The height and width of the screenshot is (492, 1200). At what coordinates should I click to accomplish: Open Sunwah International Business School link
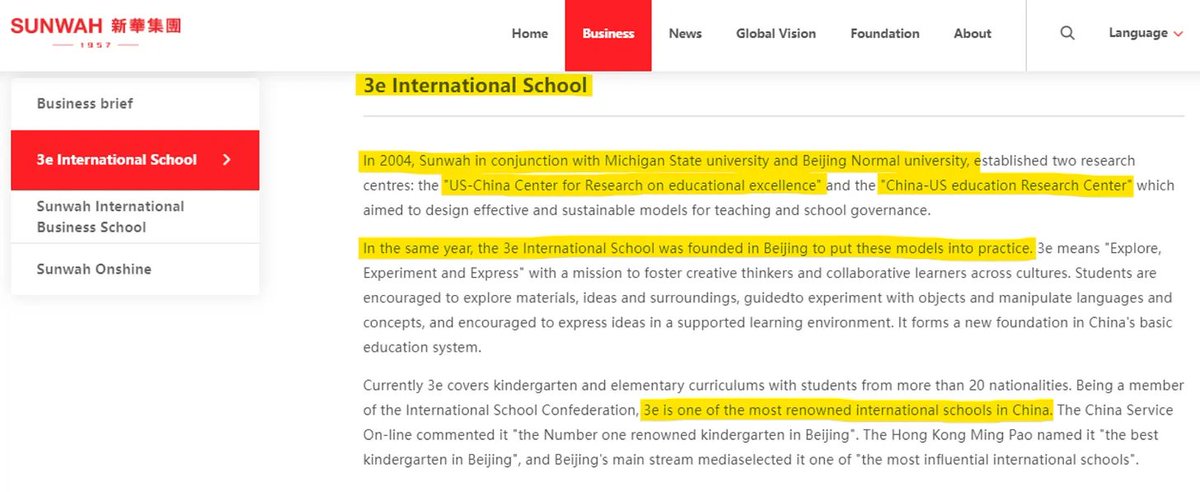point(110,217)
